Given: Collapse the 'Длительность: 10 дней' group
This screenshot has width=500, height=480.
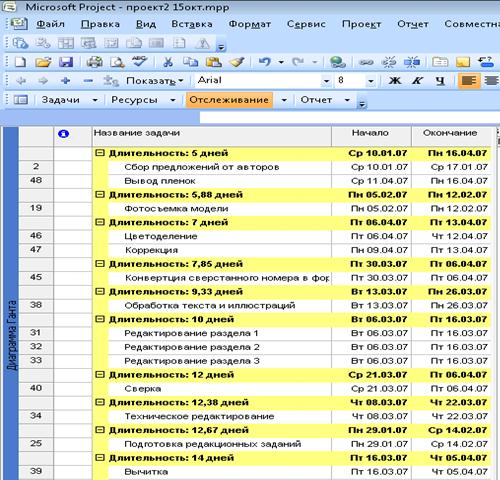Looking at the screenshot, I should 100,319.
